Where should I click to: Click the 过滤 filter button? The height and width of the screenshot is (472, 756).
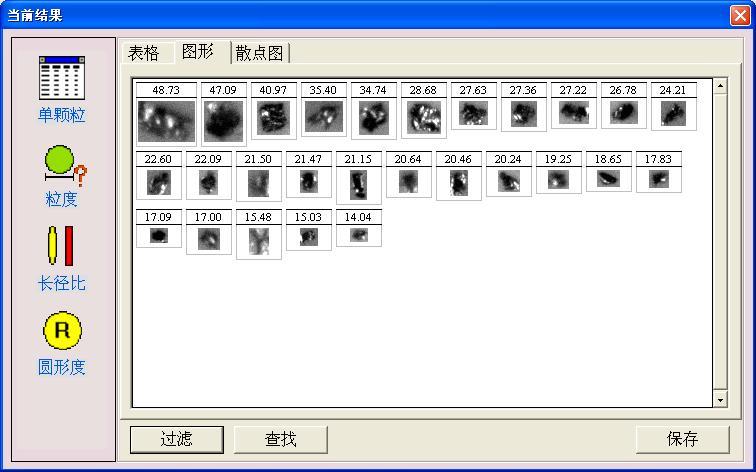[176, 439]
